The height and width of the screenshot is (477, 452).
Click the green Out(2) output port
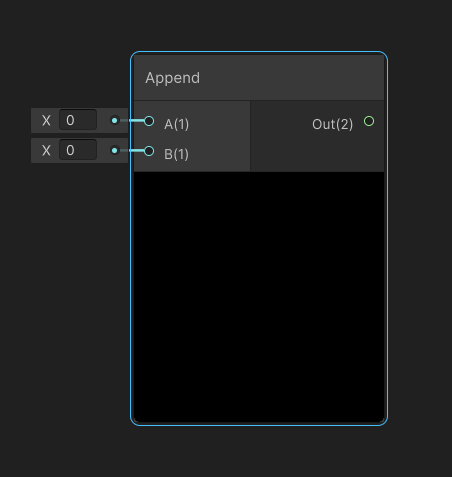click(369, 121)
